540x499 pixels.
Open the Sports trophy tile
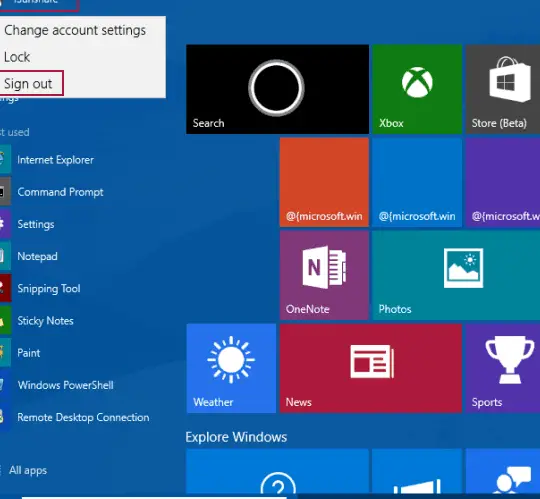503,368
